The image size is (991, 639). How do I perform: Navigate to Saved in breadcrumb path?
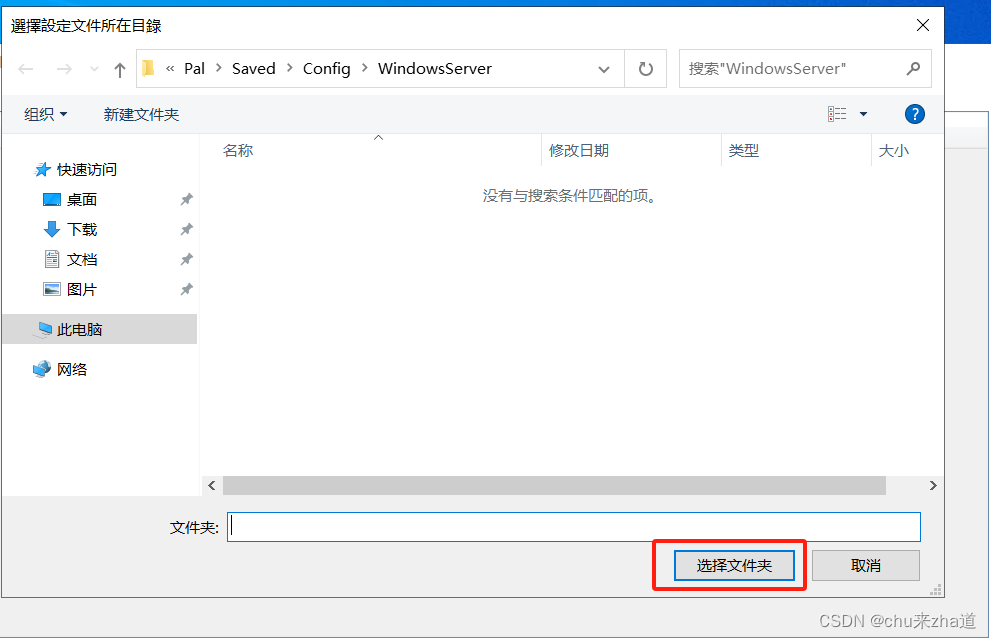[x=253, y=68]
